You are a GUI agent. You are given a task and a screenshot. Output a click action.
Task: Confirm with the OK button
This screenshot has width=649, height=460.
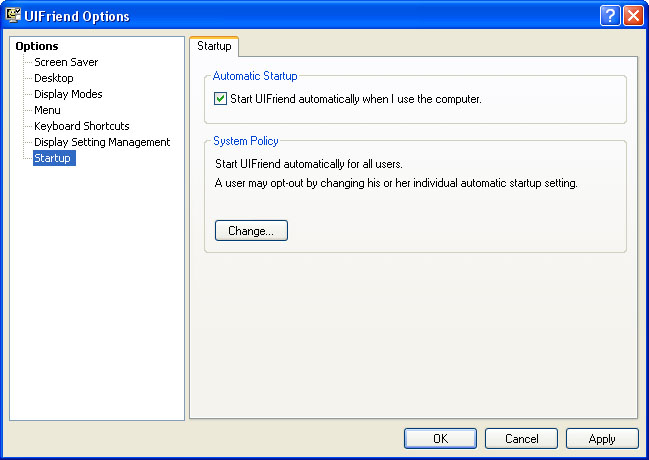pos(440,438)
